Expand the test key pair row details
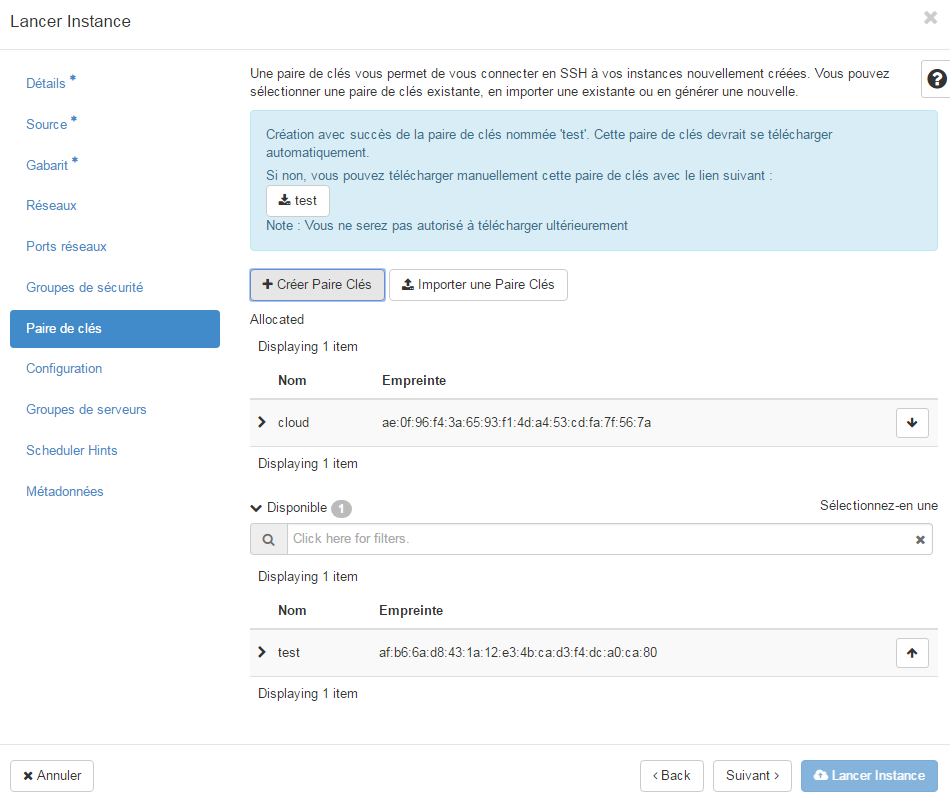The width and height of the screenshot is (950, 801). click(x=262, y=653)
